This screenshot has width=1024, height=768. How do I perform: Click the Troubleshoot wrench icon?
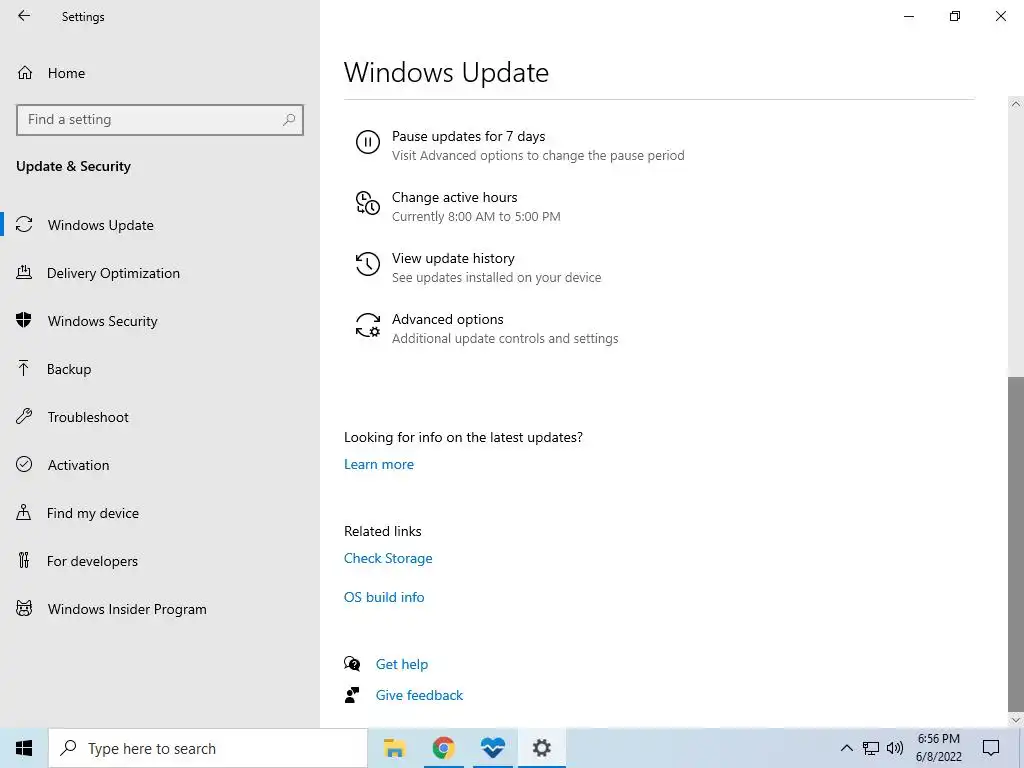[24, 416]
